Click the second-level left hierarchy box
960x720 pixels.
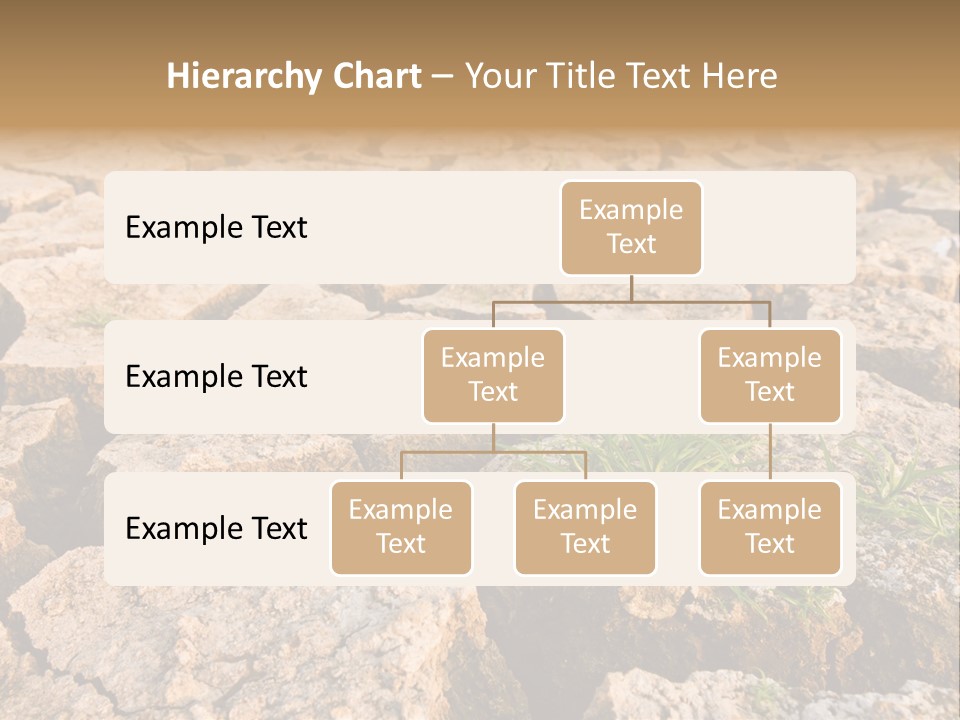(x=493, y=376)
